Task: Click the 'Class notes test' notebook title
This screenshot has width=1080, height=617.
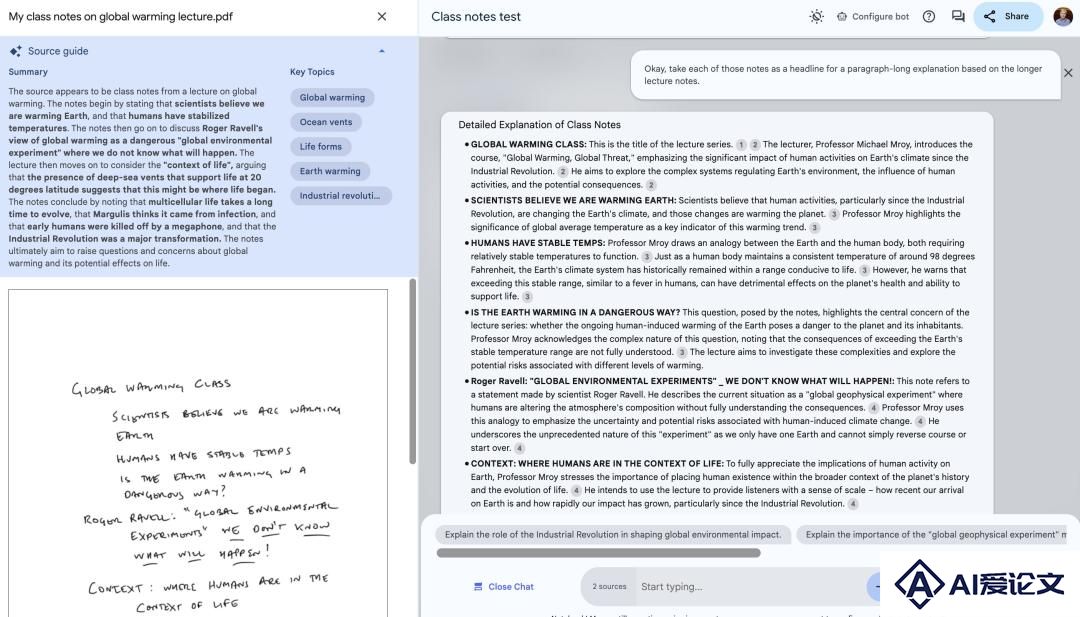Action: pyautogui.click(x=476, y=17)
